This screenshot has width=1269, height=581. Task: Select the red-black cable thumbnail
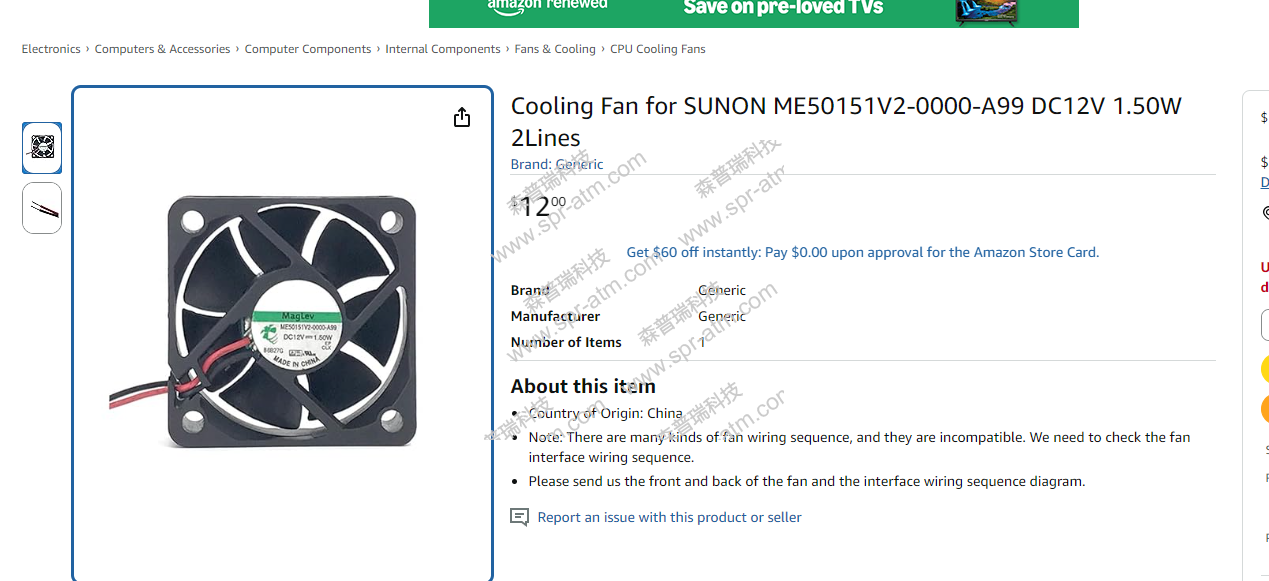click(42, 208)
